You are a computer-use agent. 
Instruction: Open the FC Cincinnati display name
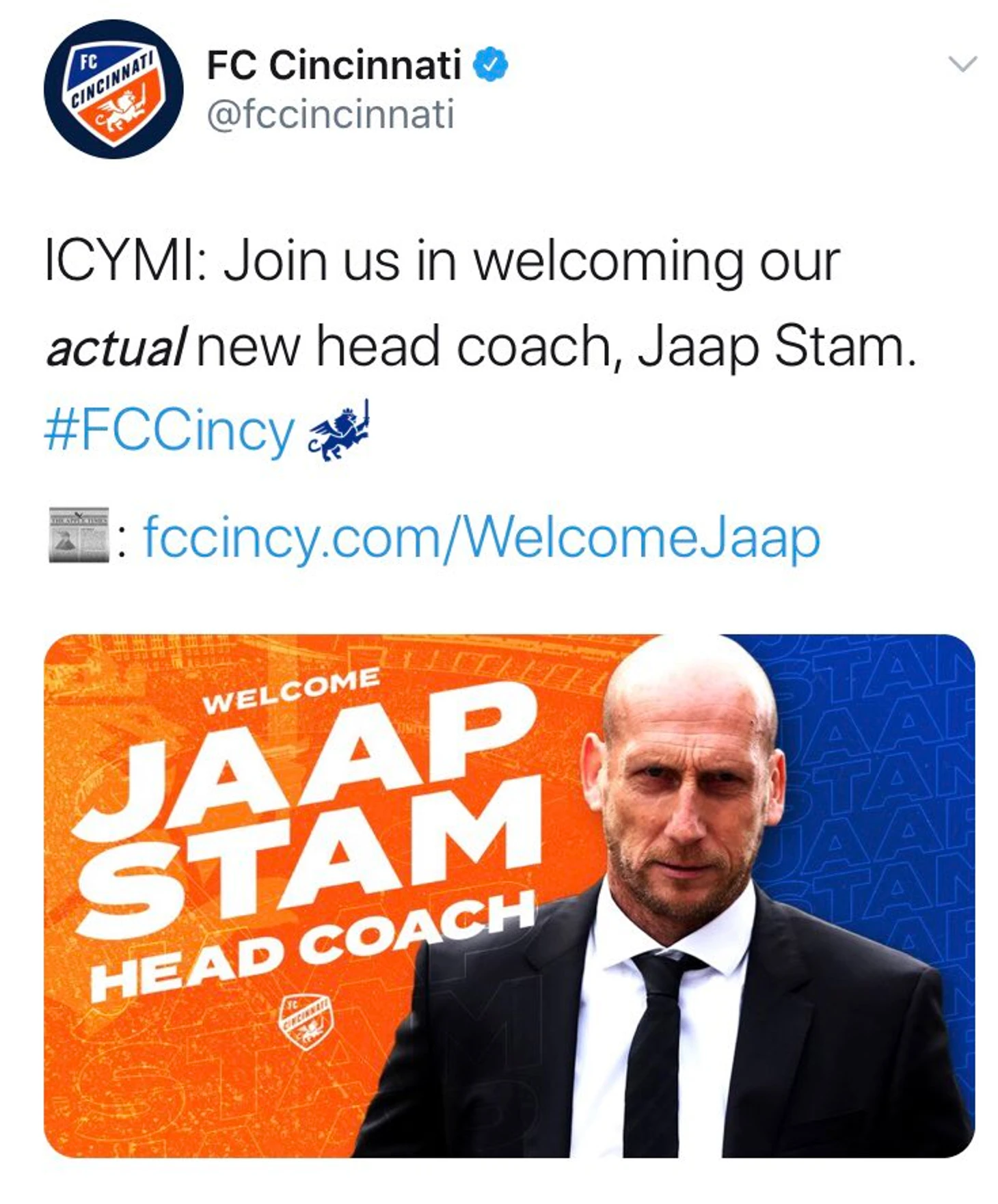point(334,65)
